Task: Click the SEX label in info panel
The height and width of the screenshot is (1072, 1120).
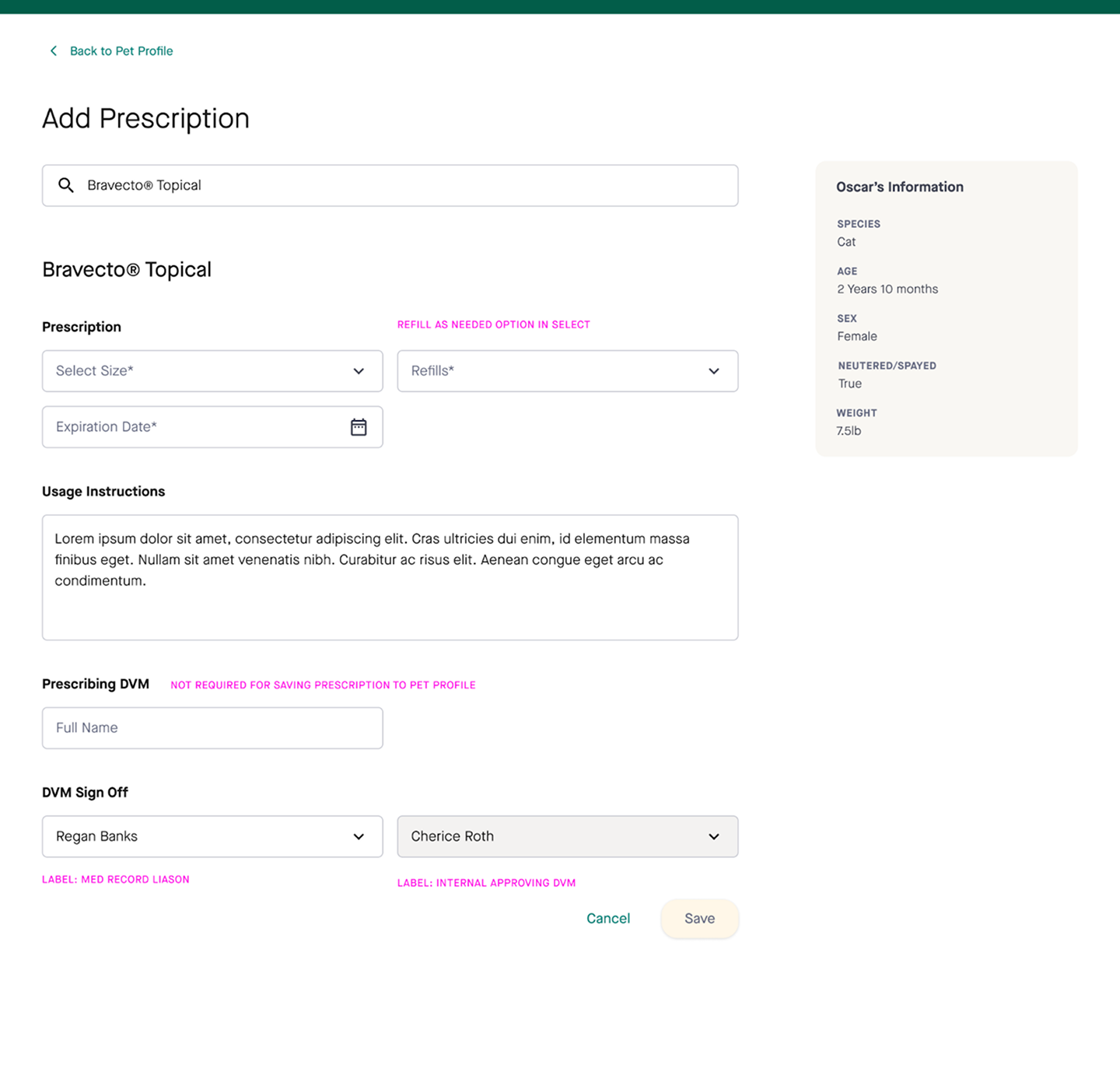Action: [847, 319]
